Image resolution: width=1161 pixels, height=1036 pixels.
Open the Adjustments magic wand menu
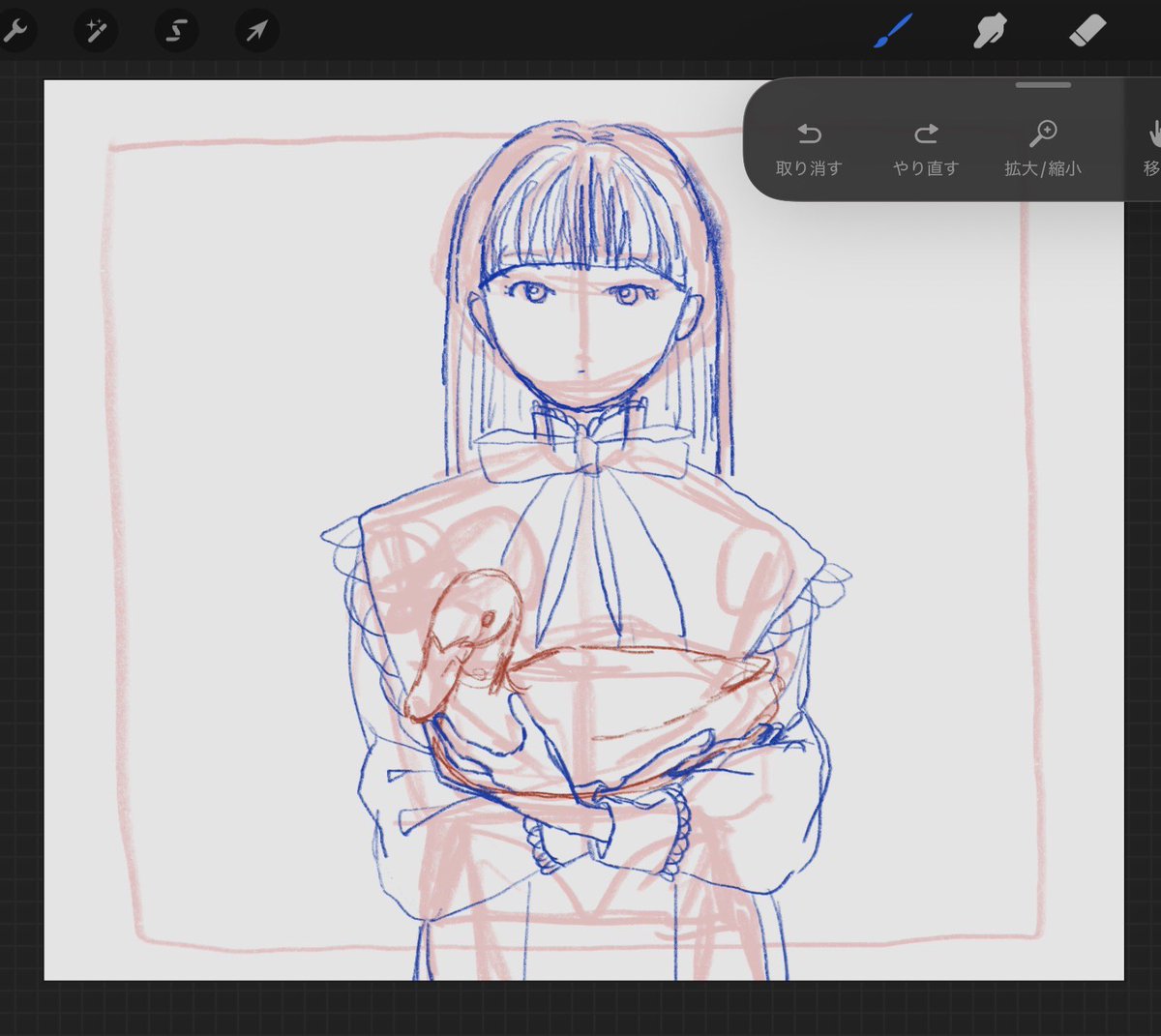[x=96, y=31]
